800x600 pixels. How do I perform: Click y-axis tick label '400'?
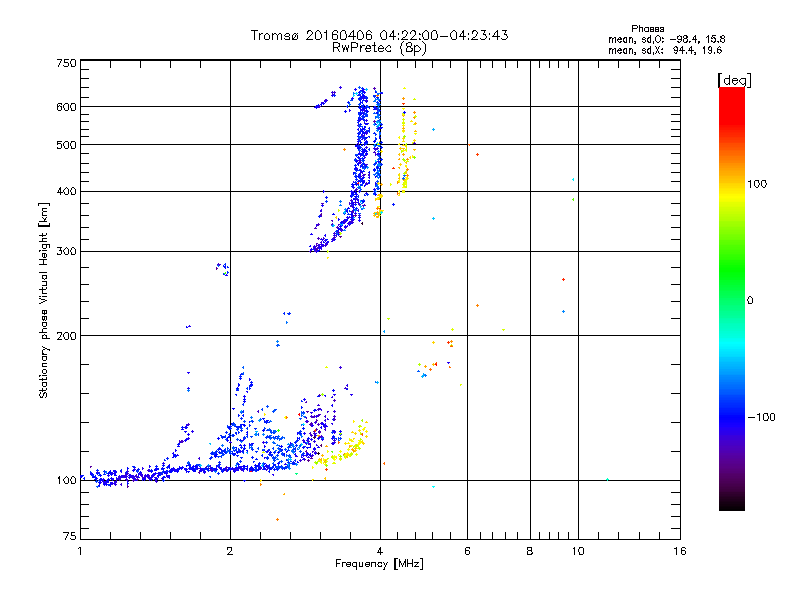pos(66,192)
